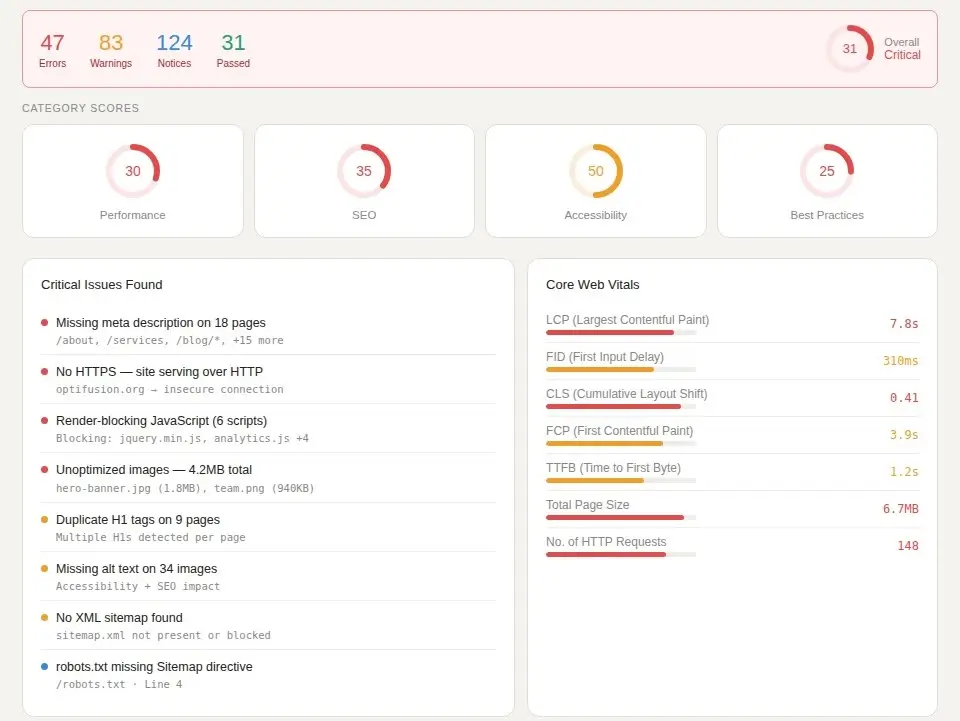Expand the No XML sitemap found row
This screenshot has width=960, height=721.
click(x=119, y=618)
